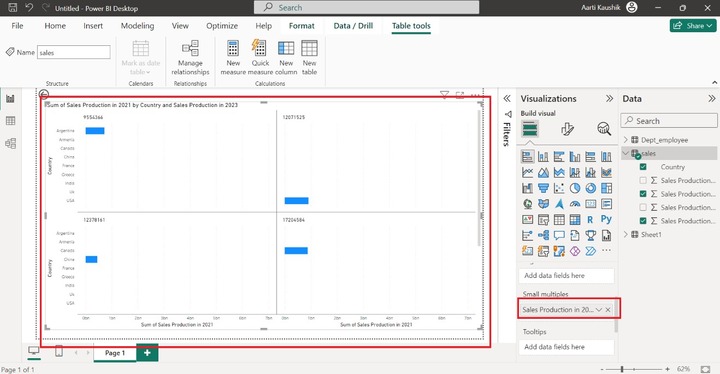Expand the Dept_employee table
Viewport: 720px width, 374px height.
pyautogui.click(x=625, y=140)
